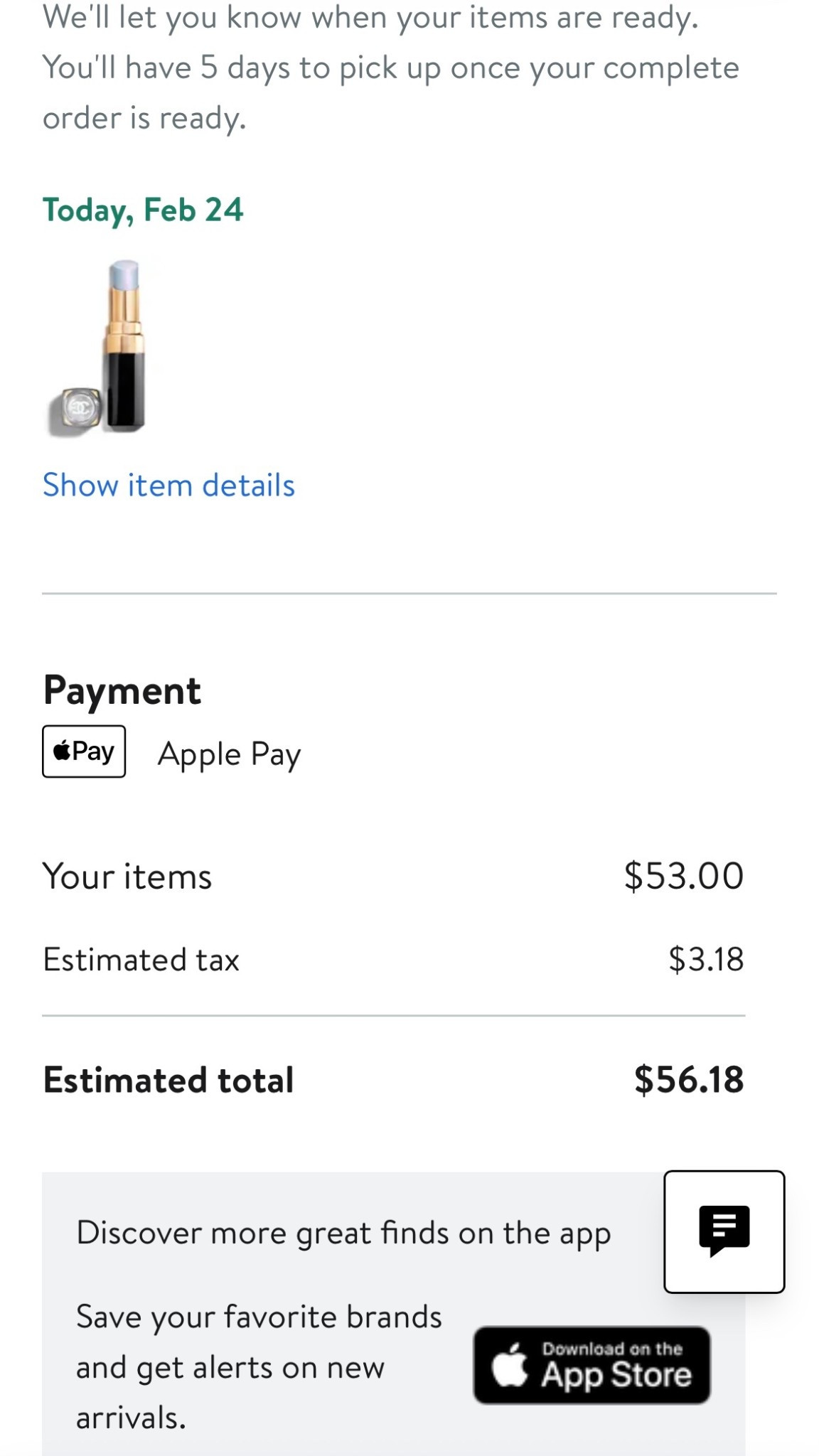The height and width of the screenshot is (1456, 819).
Task: Select the $53.00 items amount
Action: (x=685, y=876)
